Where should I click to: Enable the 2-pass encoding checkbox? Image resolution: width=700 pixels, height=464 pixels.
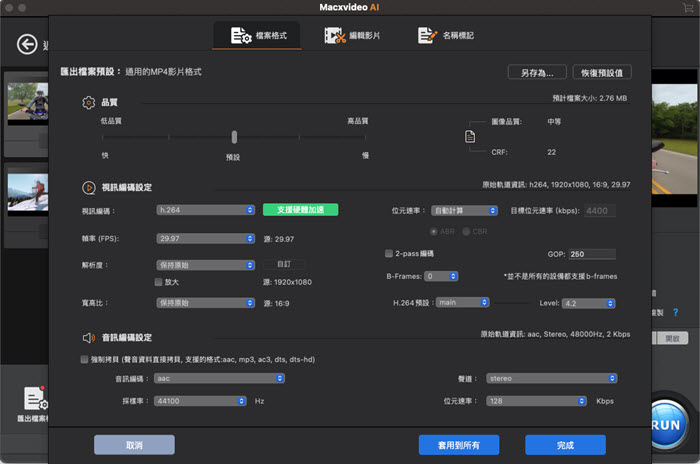[389, 253]
